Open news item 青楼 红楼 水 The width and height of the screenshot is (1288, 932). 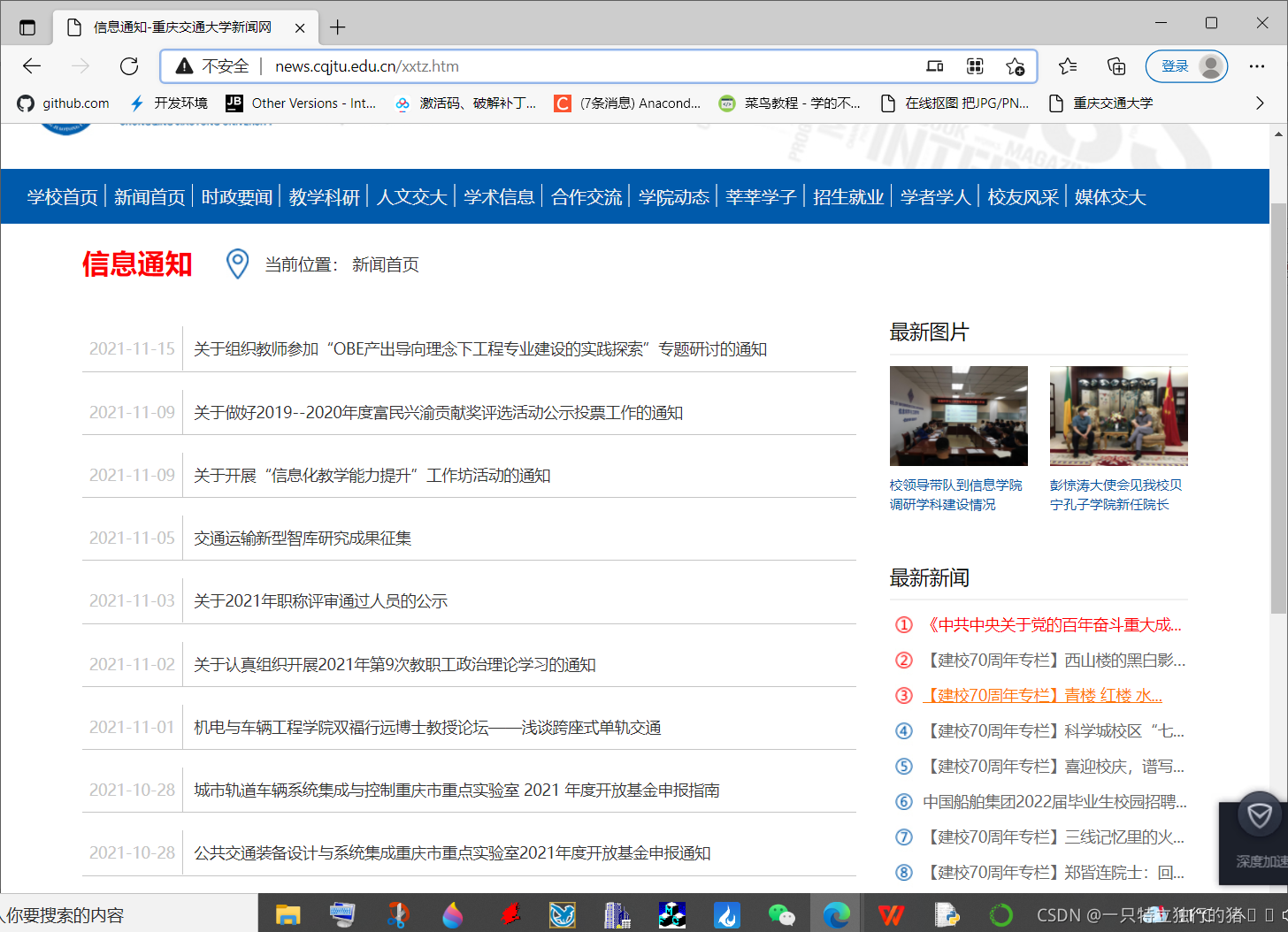[x=1043, y=696]
